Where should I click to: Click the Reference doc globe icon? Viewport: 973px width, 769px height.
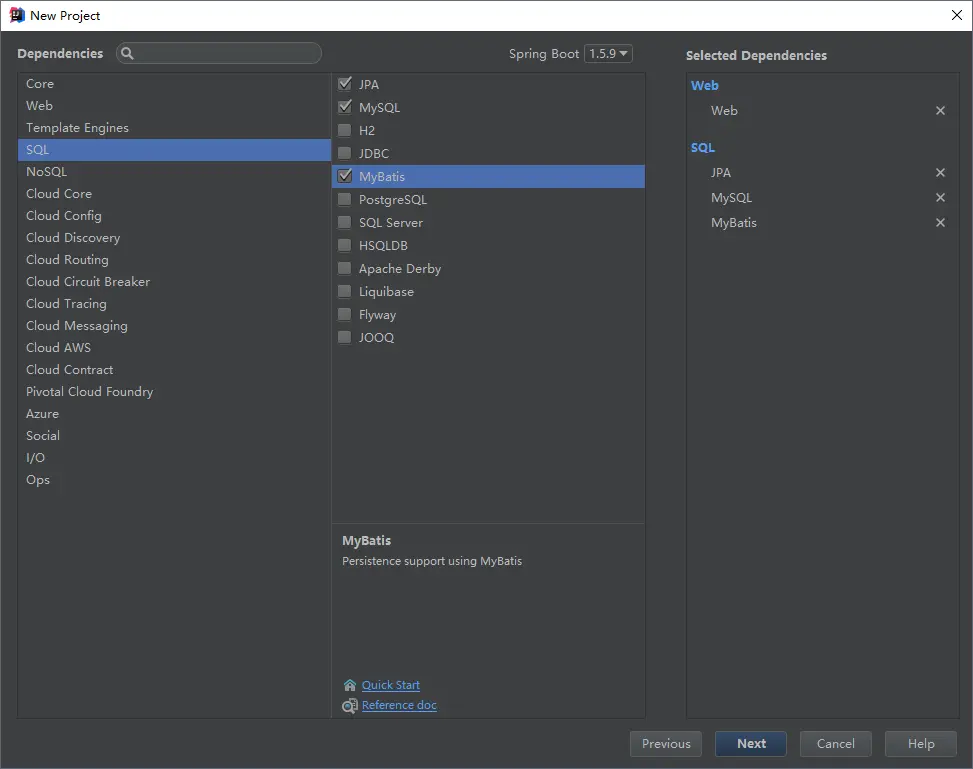click(349, 706)
